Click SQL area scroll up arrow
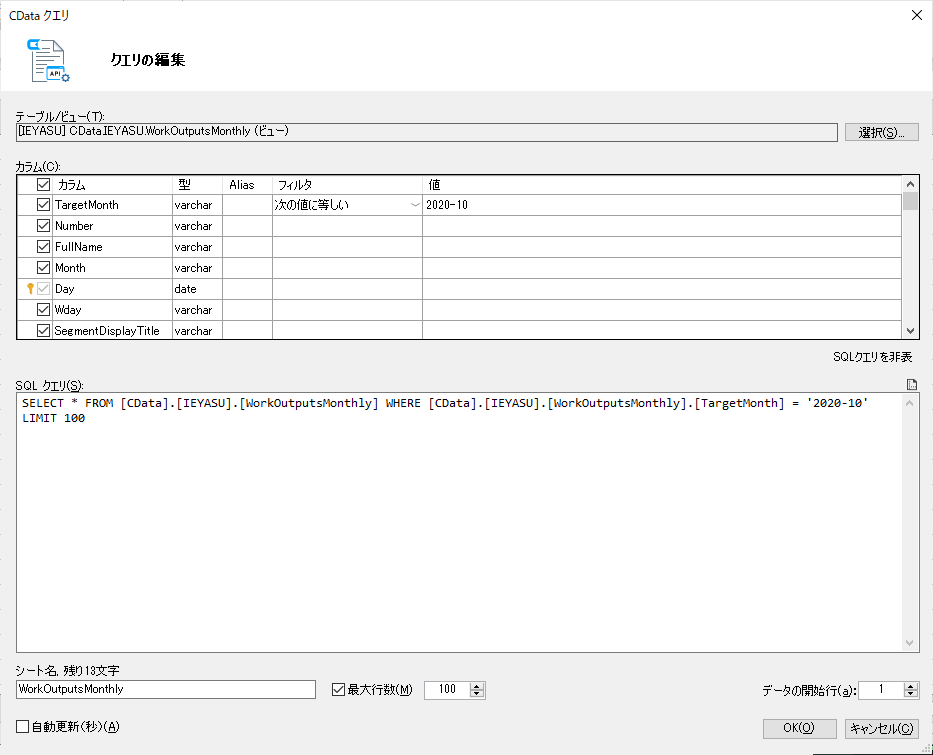This screenshot has width=933, height=755. pyautogui.click(x=909, y=403)
